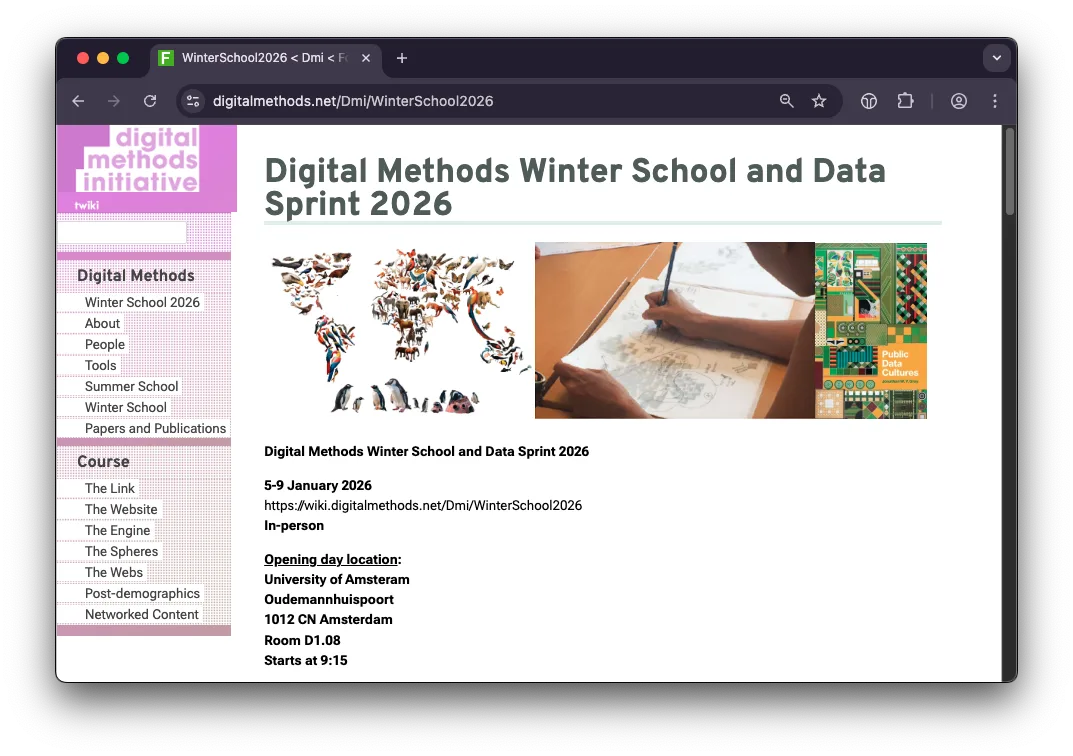The height and width of the screenshot is (756, 1073).
Task: Open the Chrome three-dot menu
Action: [x=995, y=101]
